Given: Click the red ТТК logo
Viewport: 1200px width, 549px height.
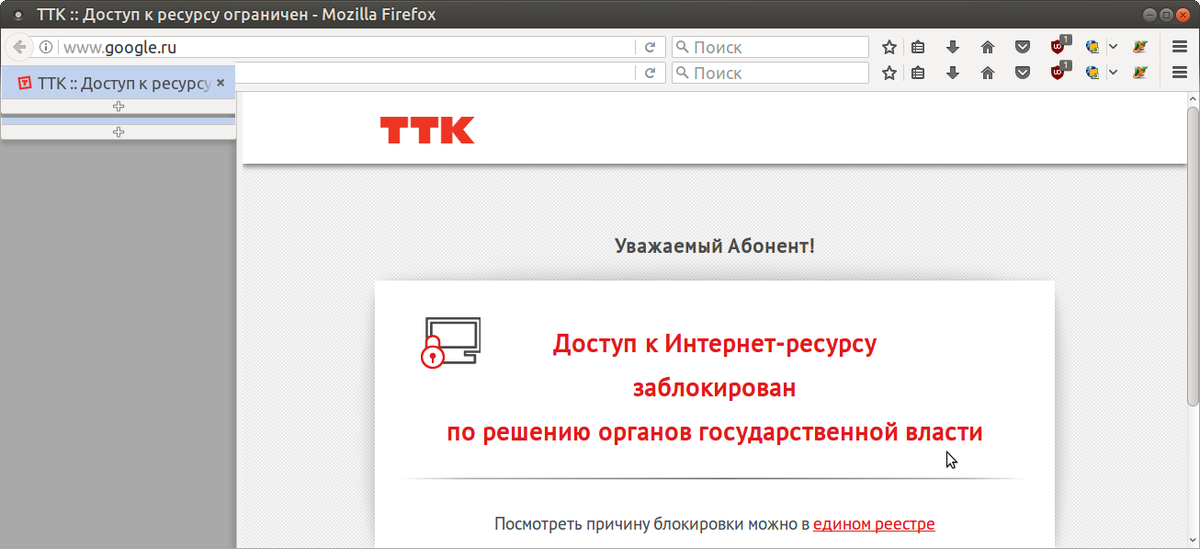Looking at the screenshot, I should click(x=427, y=130).
